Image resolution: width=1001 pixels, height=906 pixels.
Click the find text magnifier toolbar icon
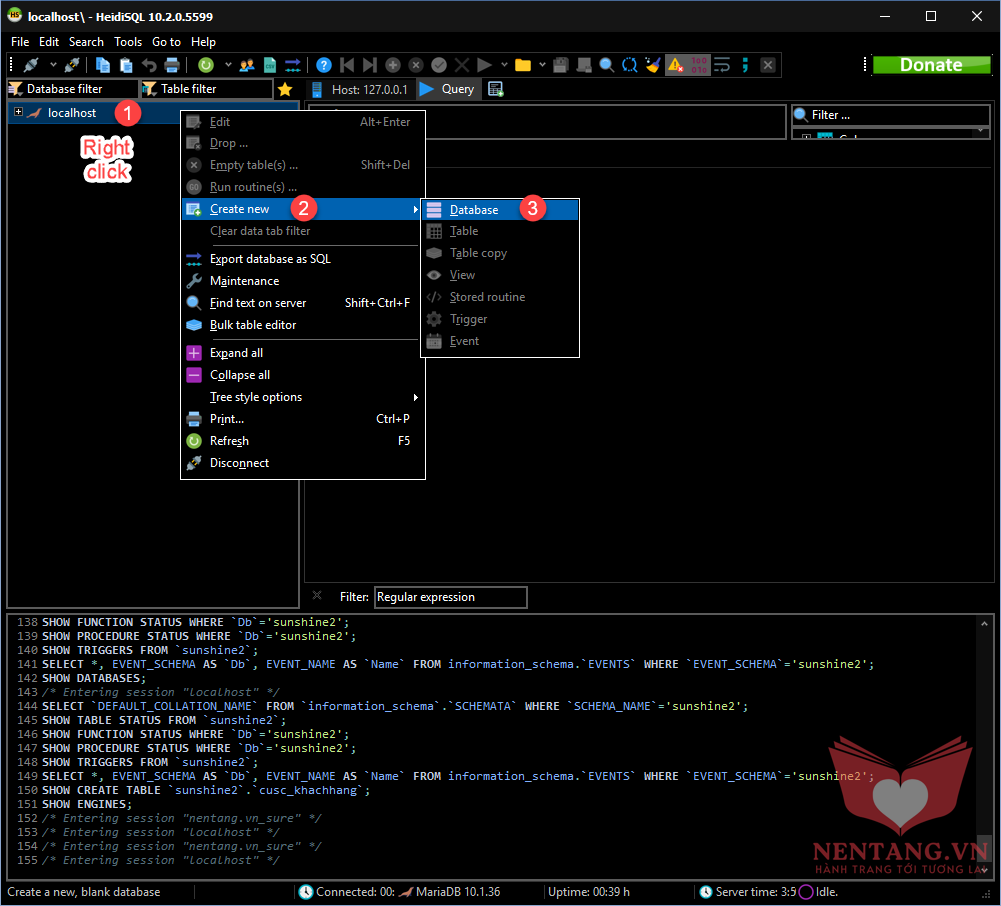[606, 65]
